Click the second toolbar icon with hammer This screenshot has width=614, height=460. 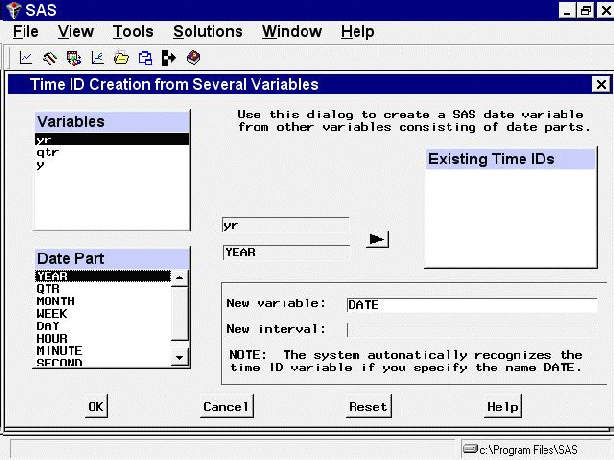(x=50, y=57)
